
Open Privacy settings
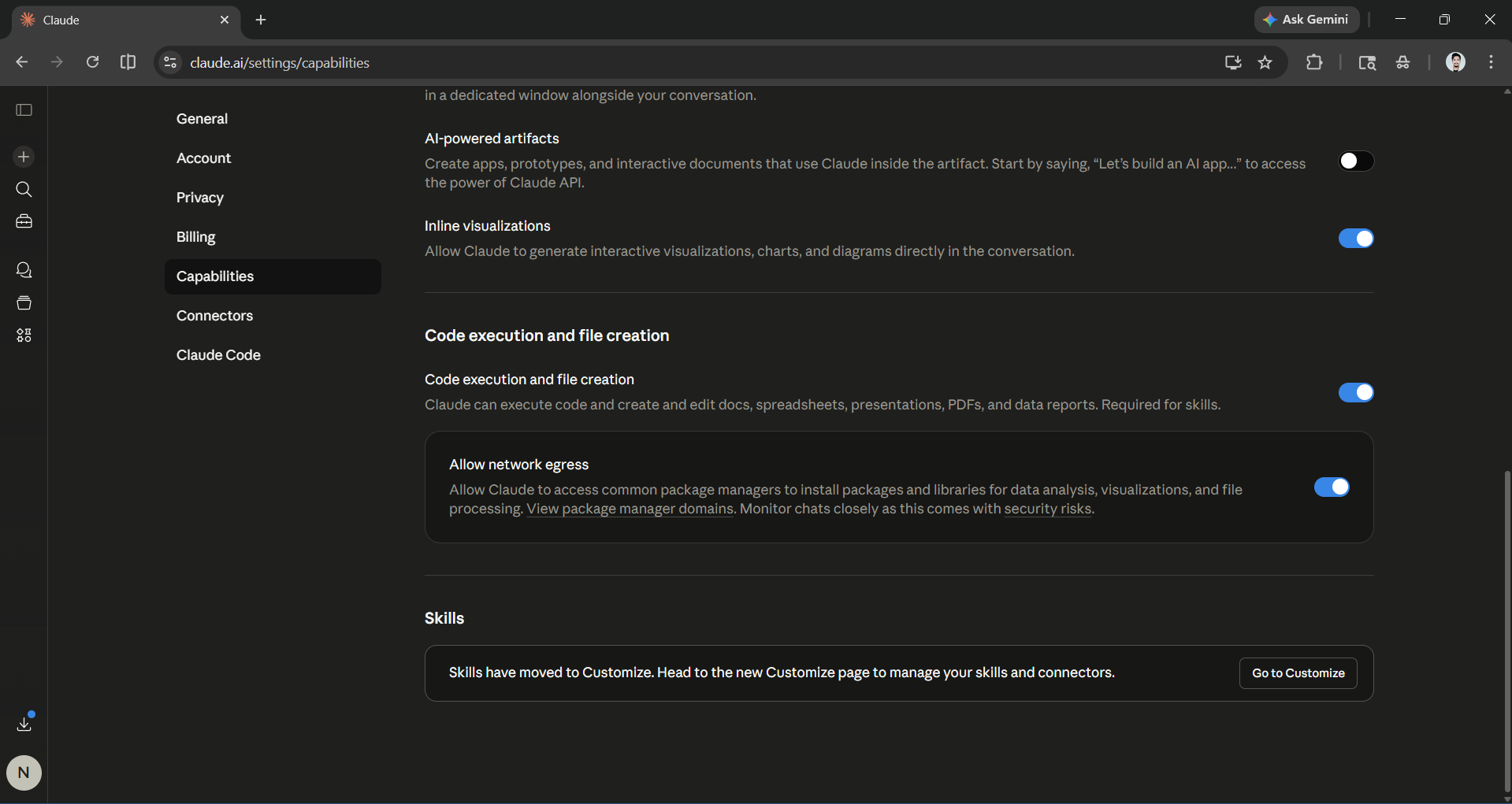pos(273,198)
